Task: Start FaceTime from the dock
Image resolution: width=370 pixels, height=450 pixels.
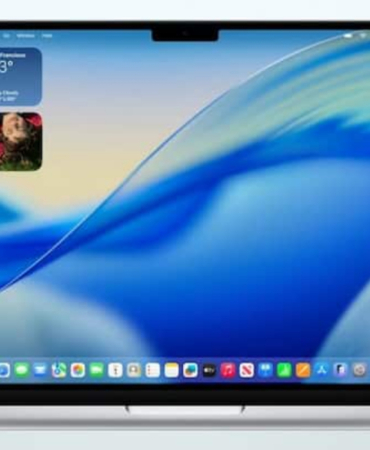Action: point(96,370)
